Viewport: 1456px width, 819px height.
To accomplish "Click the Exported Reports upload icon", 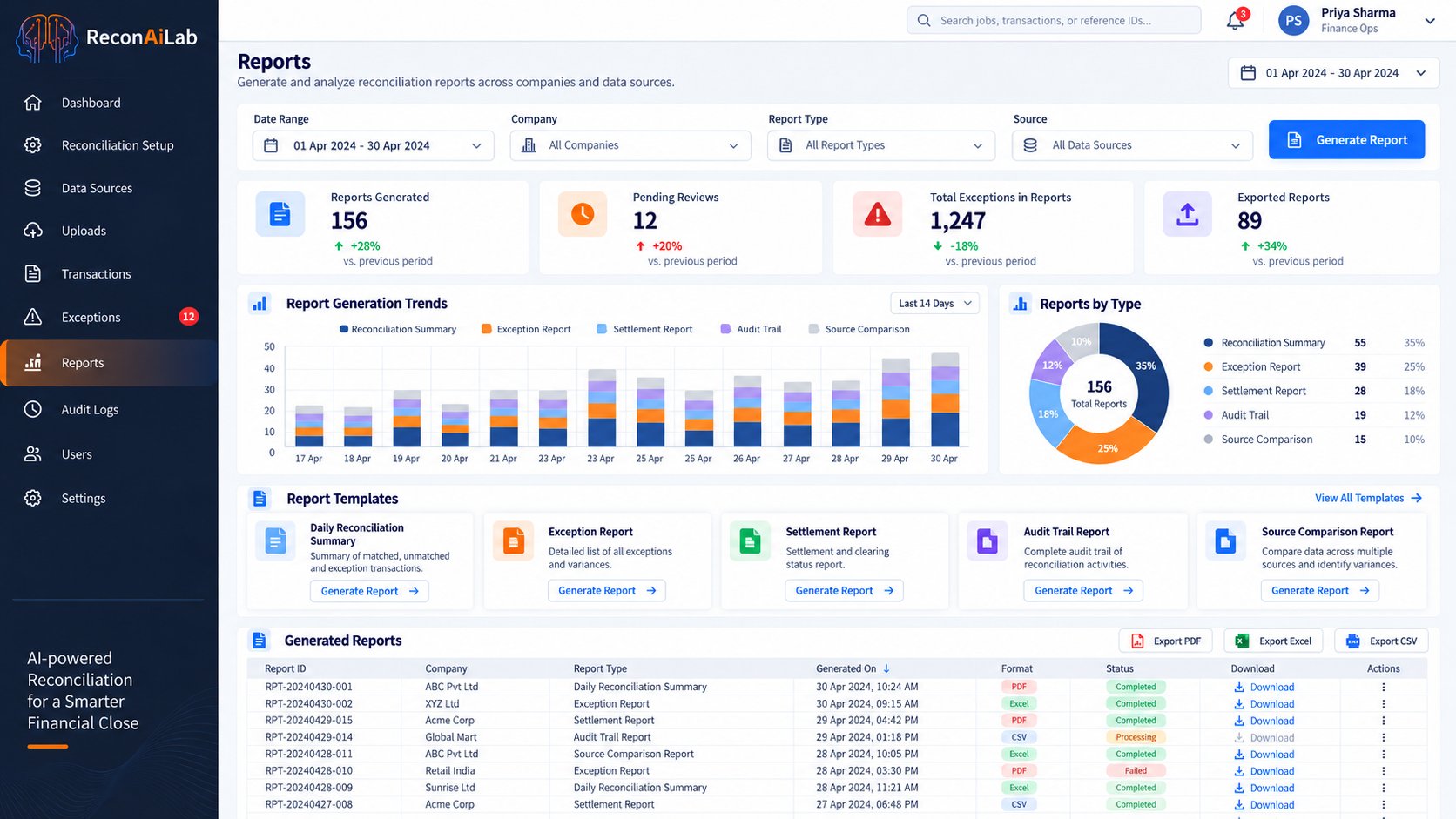I will click(1187, 214).
